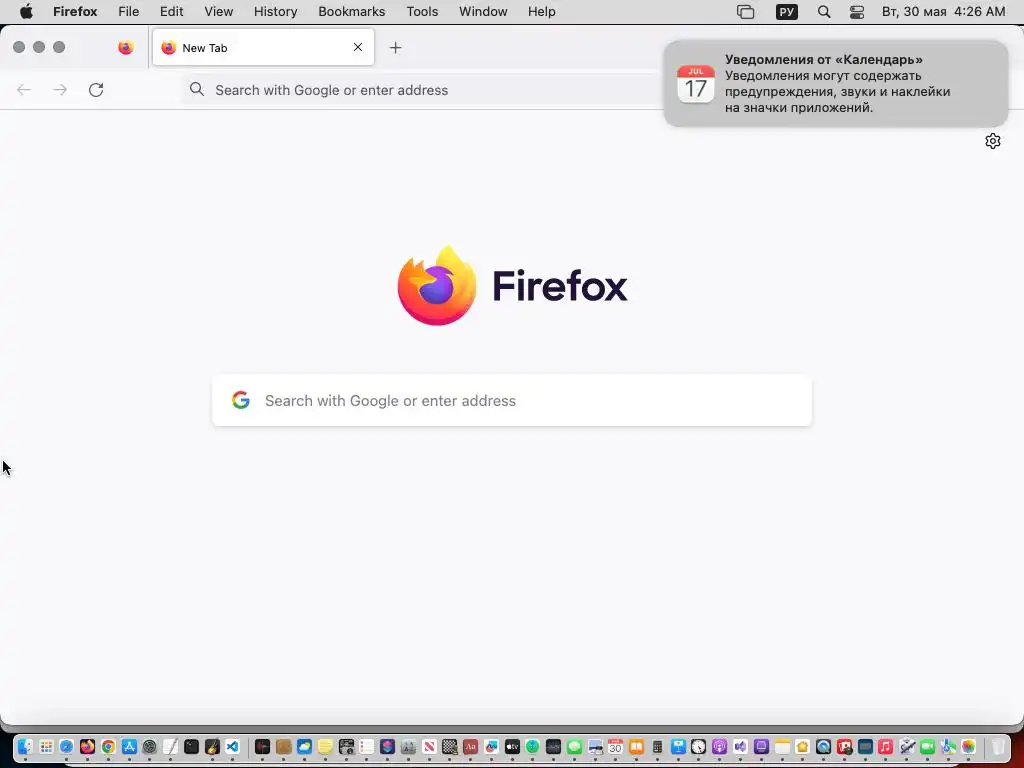The image size is (1024, 768).
Task: Click the Back navigation arrow
Action: [x=24, y=90]
